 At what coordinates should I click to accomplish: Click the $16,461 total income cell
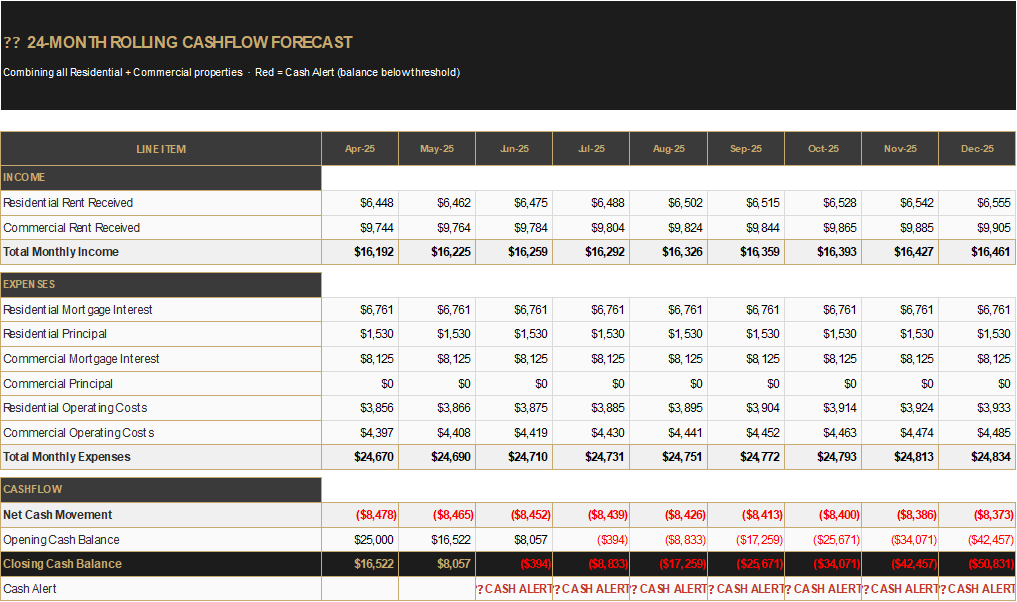pyautogui.click(x=977, y=252)
